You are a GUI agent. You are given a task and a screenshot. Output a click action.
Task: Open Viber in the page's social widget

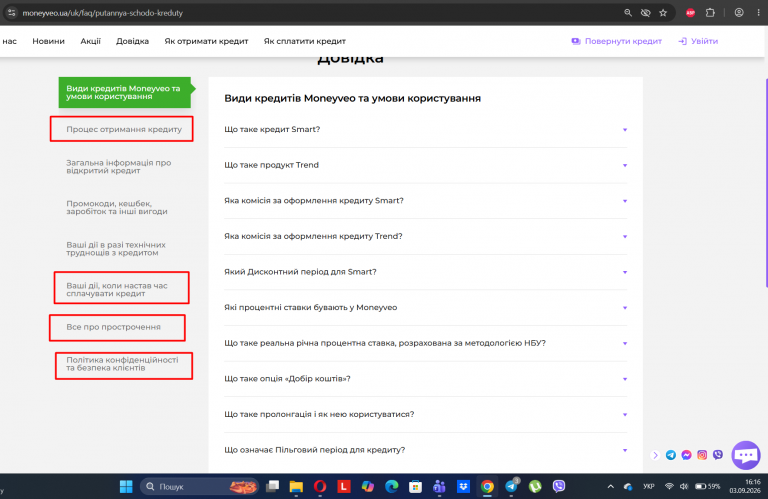718,455
